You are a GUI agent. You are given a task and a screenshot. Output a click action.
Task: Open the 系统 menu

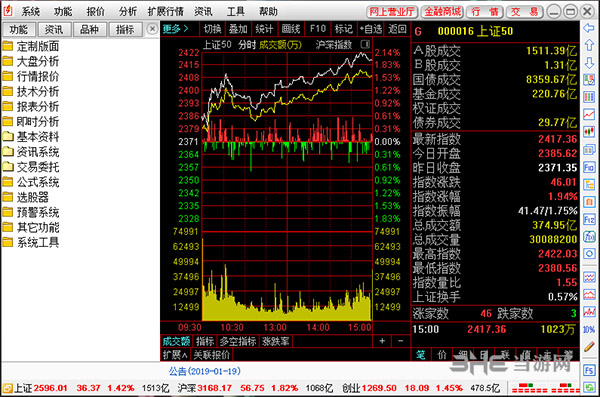[31, 11]
